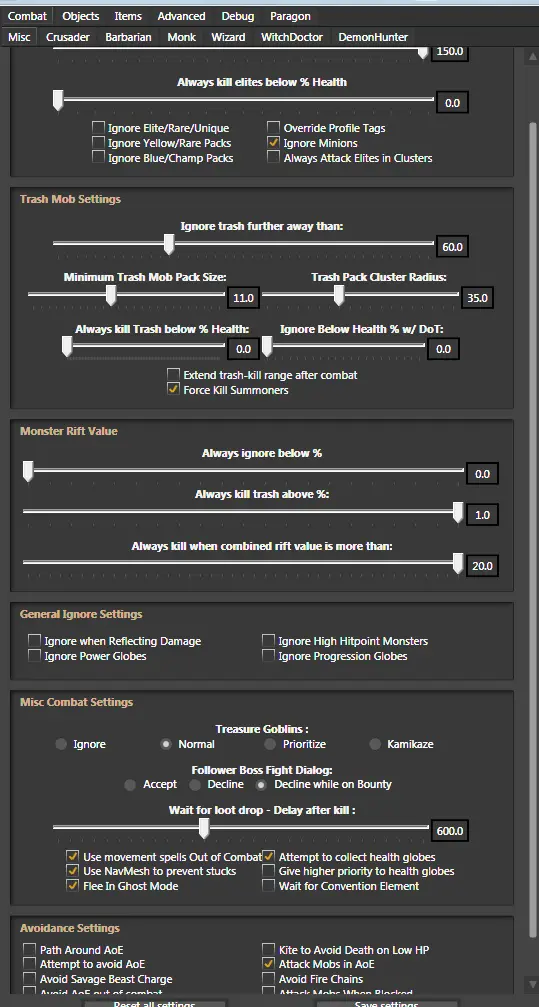
Task: Click the vertical scrollbar up arrow
Action: 532,57
